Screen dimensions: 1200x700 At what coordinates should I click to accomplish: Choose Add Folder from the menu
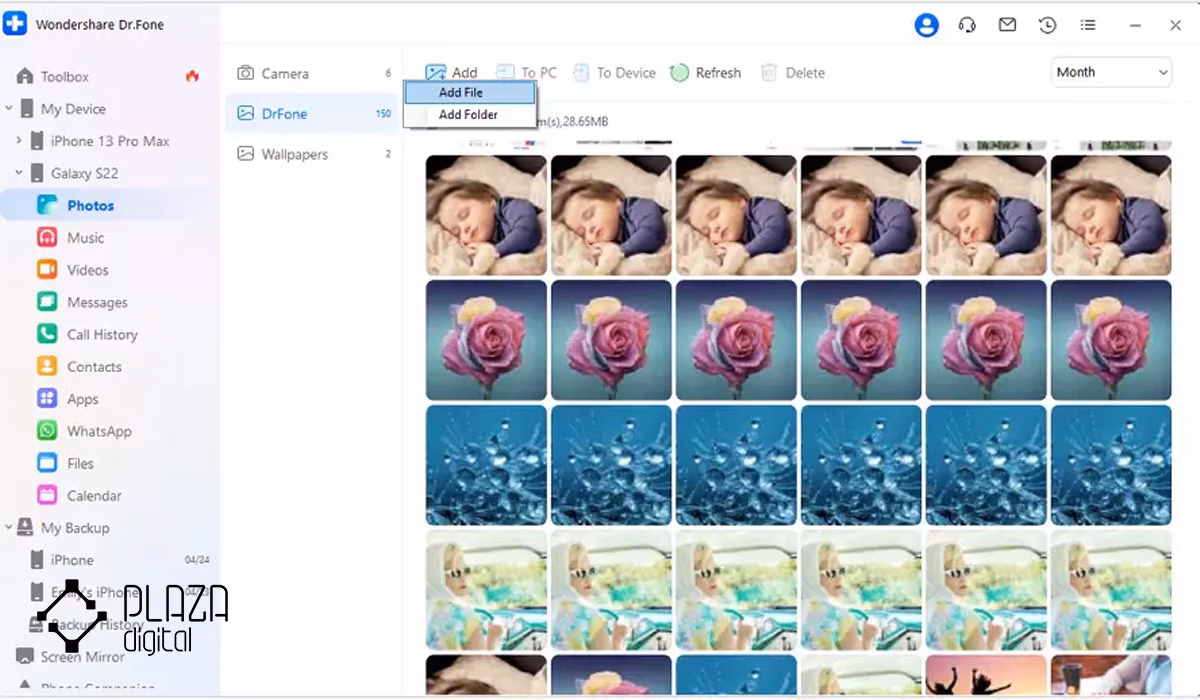(x=470, y=114)
